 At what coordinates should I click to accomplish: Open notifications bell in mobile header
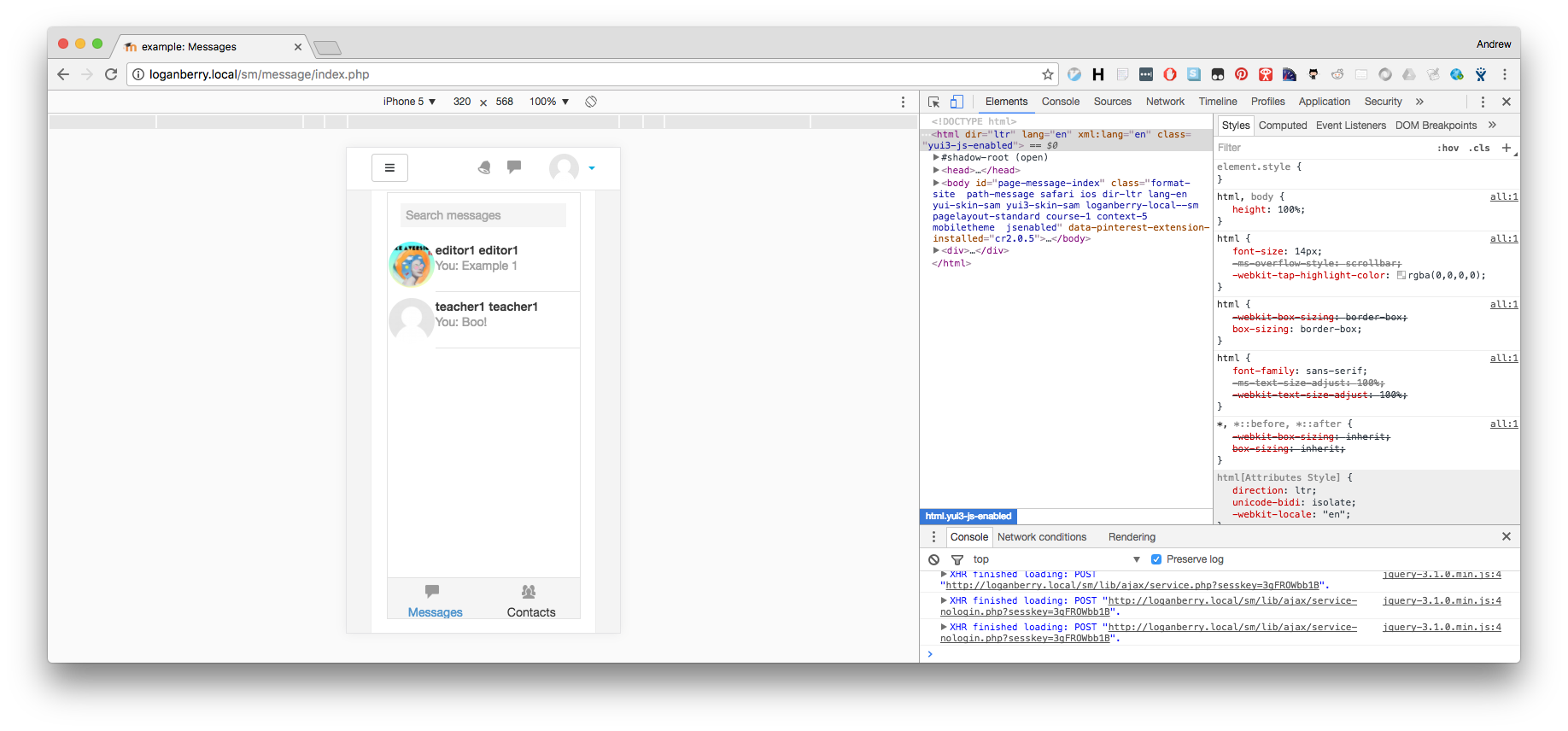[484, 167]
